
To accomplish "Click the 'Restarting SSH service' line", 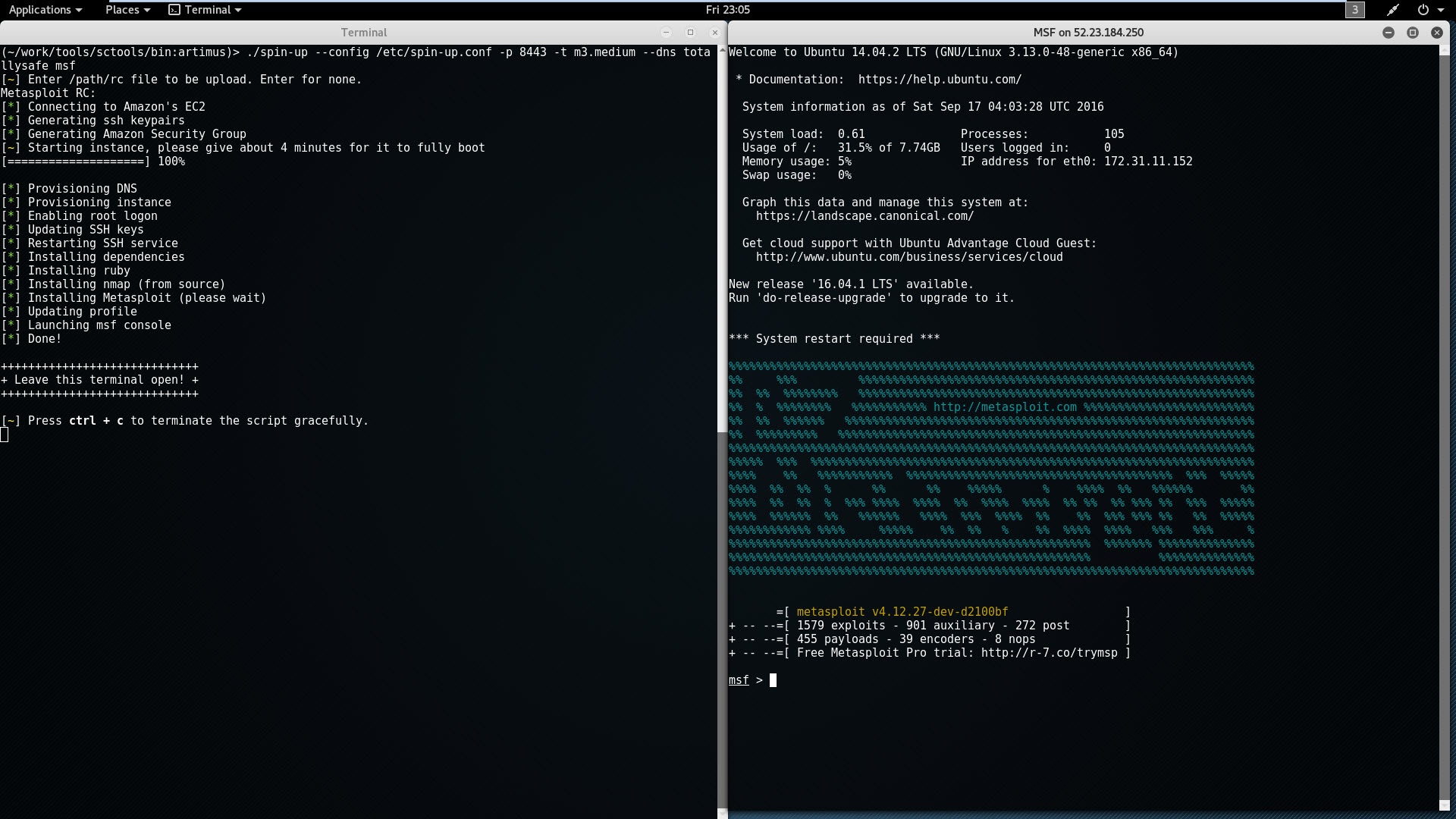I will 89,243.
